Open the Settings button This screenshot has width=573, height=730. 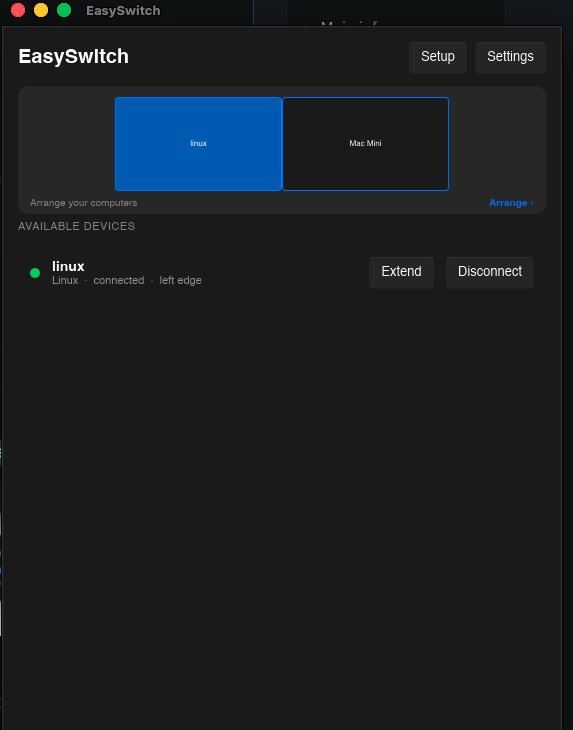[510, 57]
